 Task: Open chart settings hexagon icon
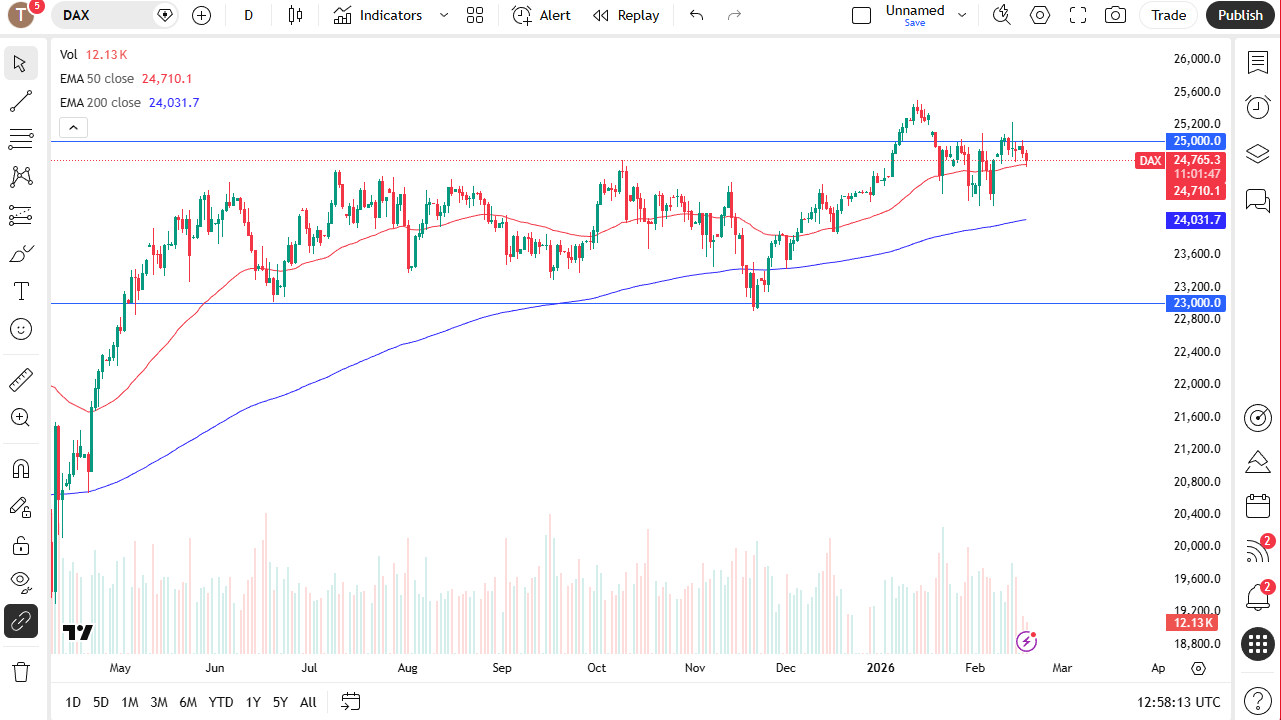(x=1040, y=15)
